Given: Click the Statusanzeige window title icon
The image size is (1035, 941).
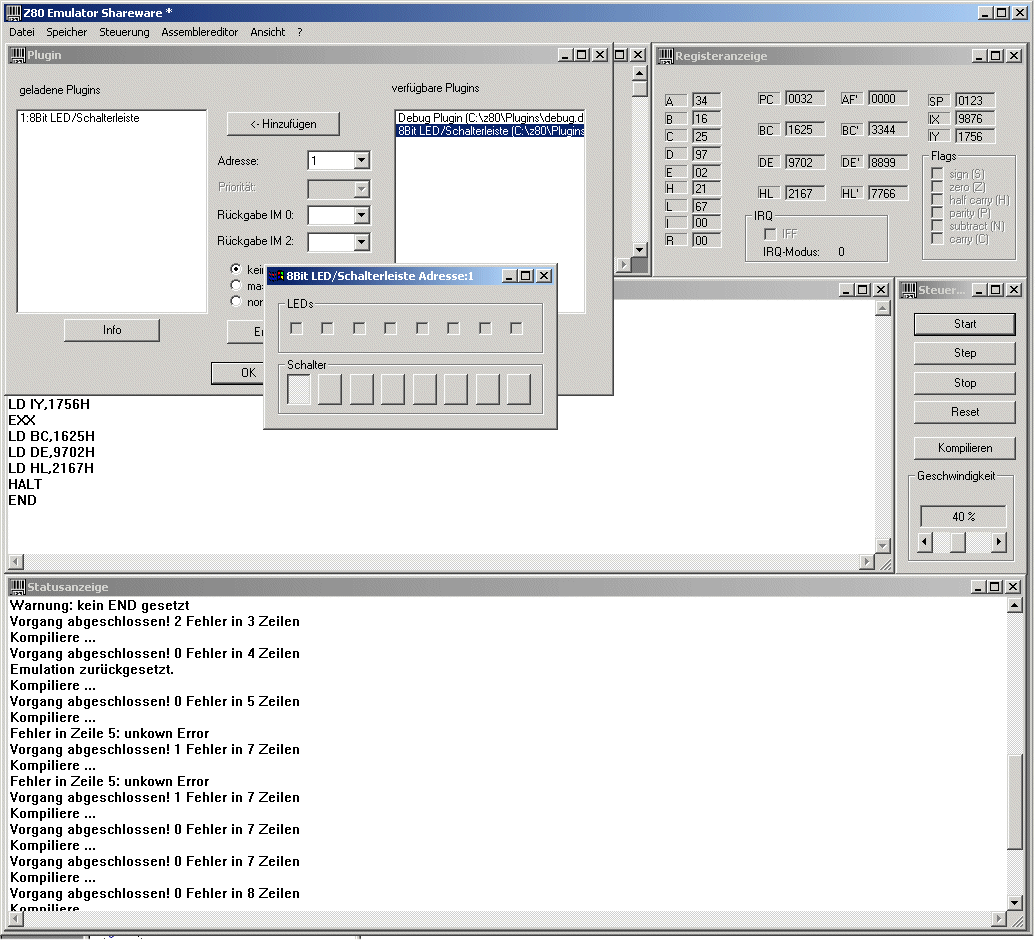Looking at the screenshot, I should (x=18, y=587).
